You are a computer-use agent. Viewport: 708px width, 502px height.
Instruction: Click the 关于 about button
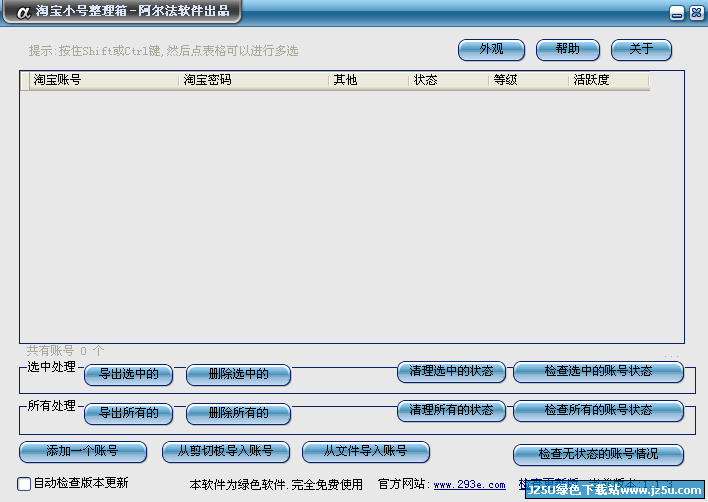641,49
